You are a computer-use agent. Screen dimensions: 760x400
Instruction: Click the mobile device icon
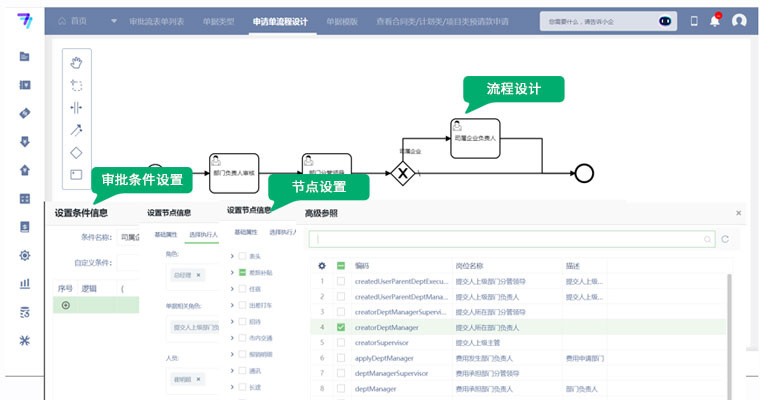coord(694,21)
